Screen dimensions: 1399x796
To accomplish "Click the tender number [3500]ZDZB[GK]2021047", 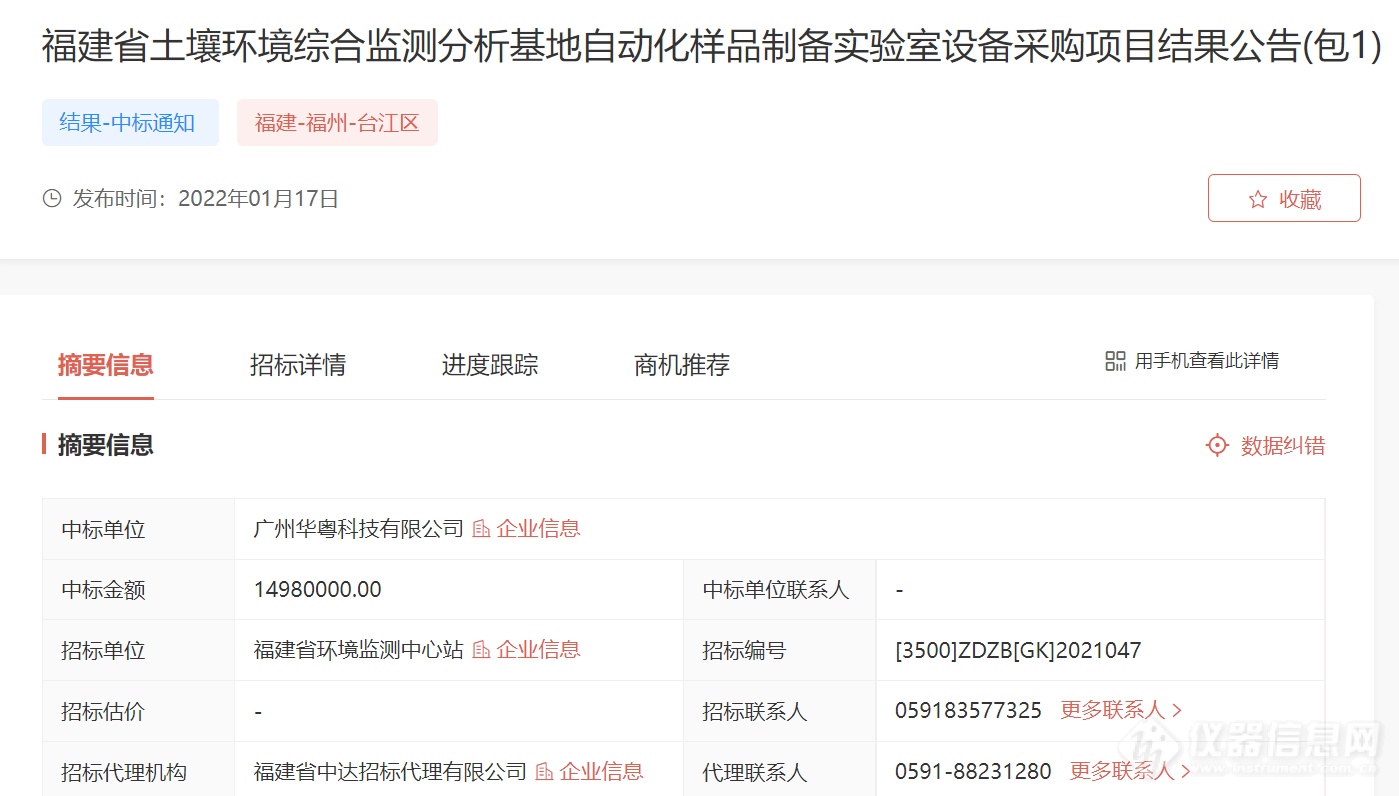I will [x=1018, y=651].
